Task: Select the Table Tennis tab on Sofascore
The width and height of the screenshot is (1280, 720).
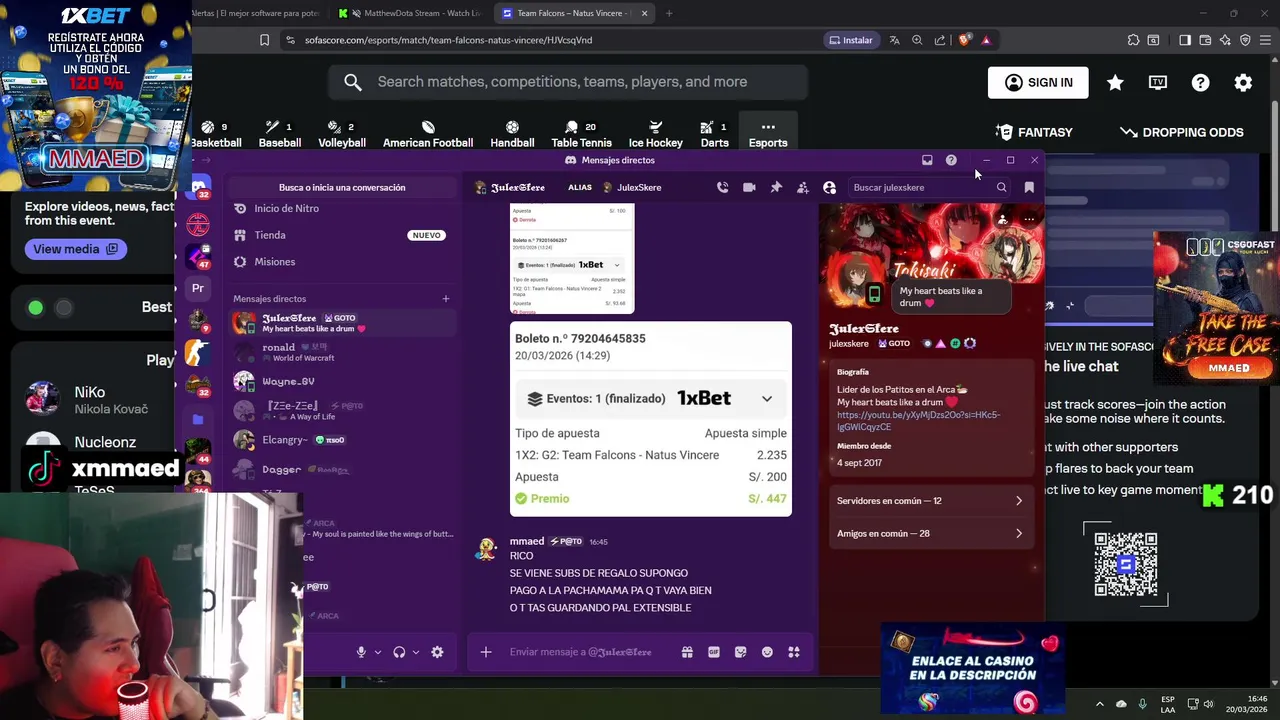Action: 581,134
